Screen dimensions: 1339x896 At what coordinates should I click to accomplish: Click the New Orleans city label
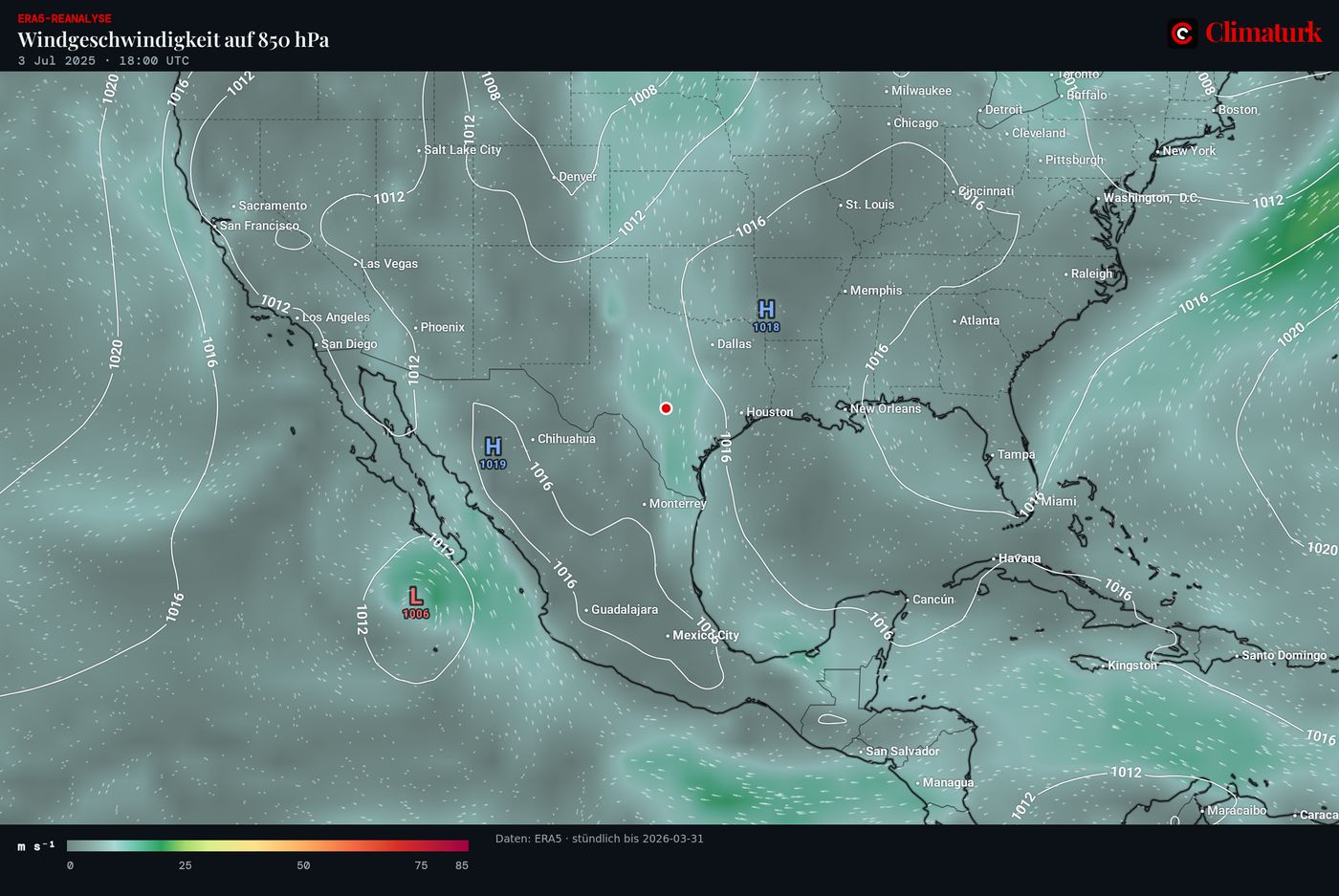click(886, 408)
